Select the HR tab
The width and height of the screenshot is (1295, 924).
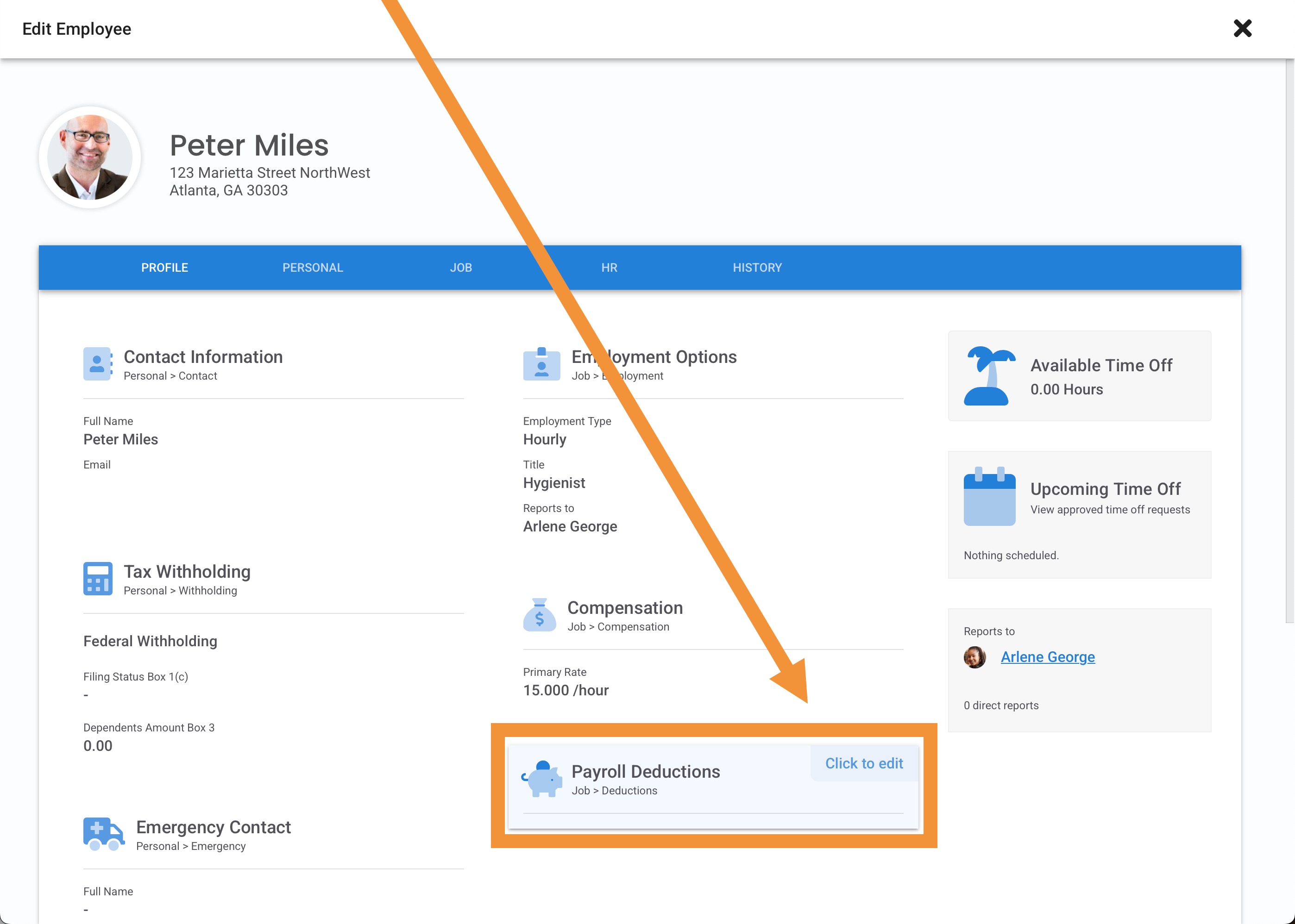(x=609, y=268)
